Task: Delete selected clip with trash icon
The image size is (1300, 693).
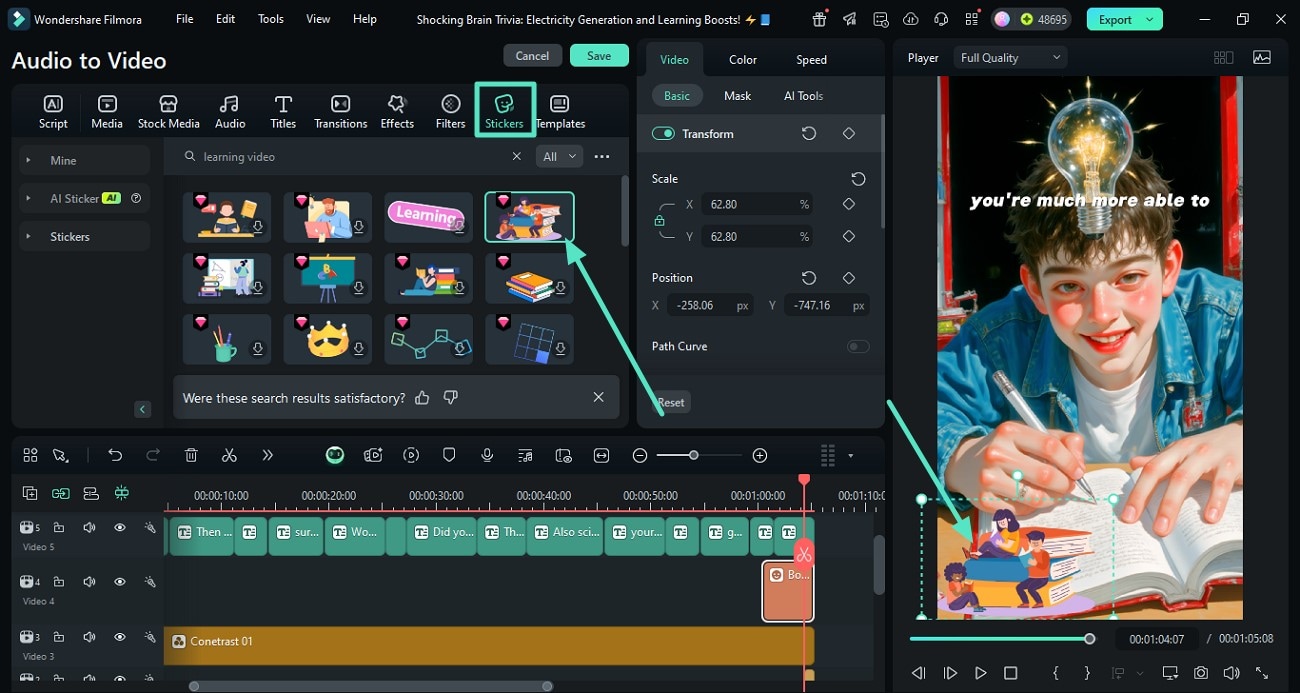Action: [191, 455]
